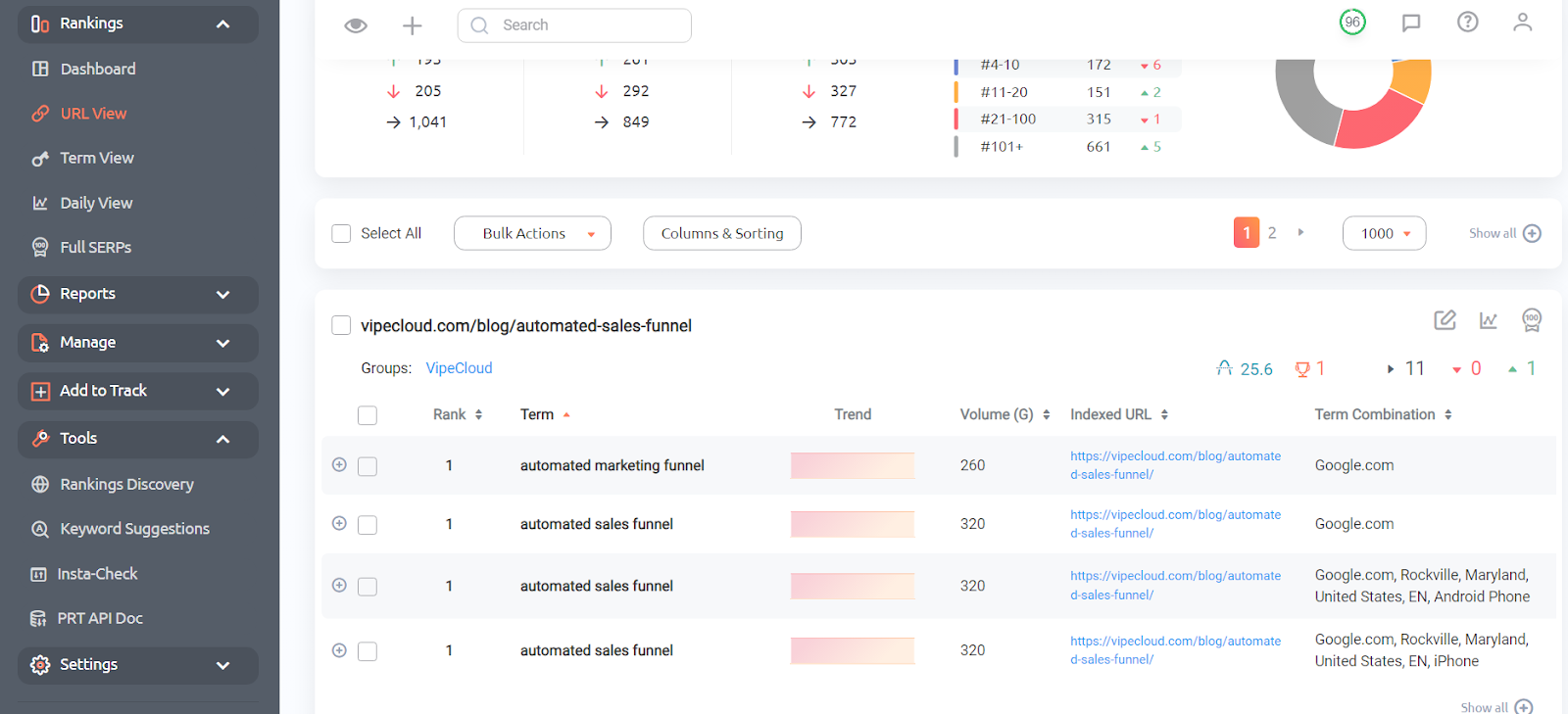Tick the table header checkbox
1568x714 pixels.
pyautogui.click(x=367, y=415)
